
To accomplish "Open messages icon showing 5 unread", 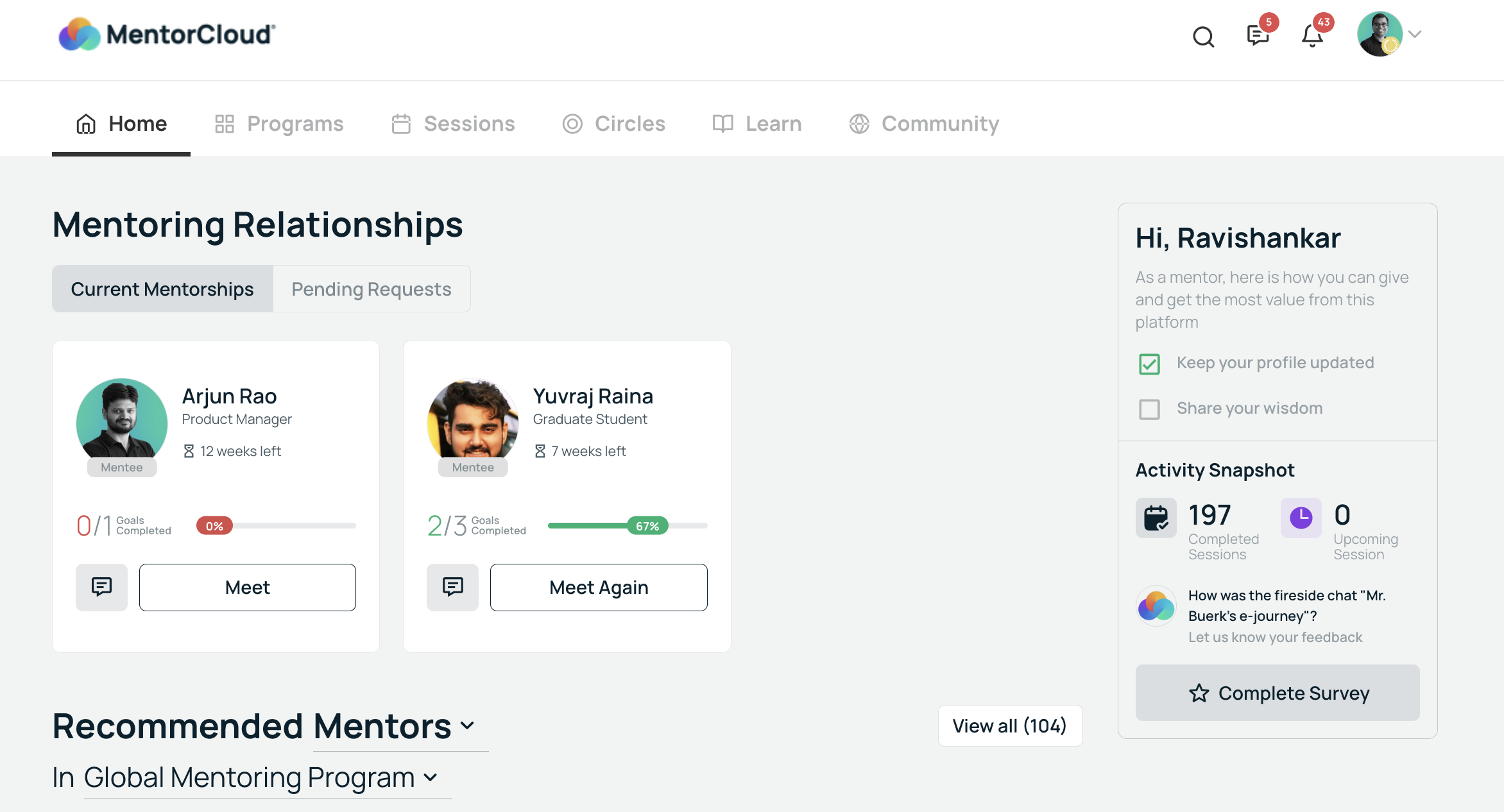I will (1257, 37).
